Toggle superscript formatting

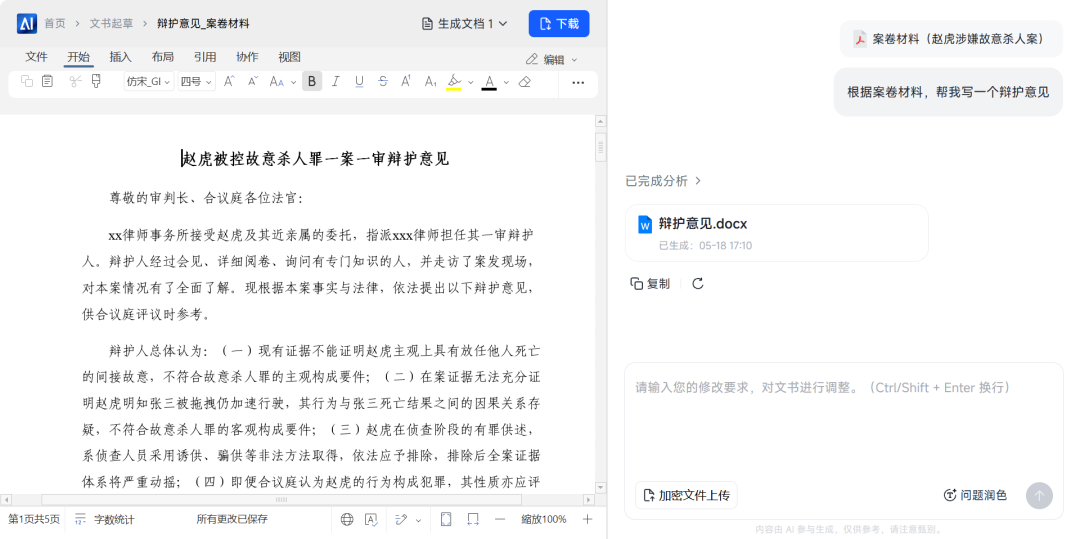[x=406, y=82]
